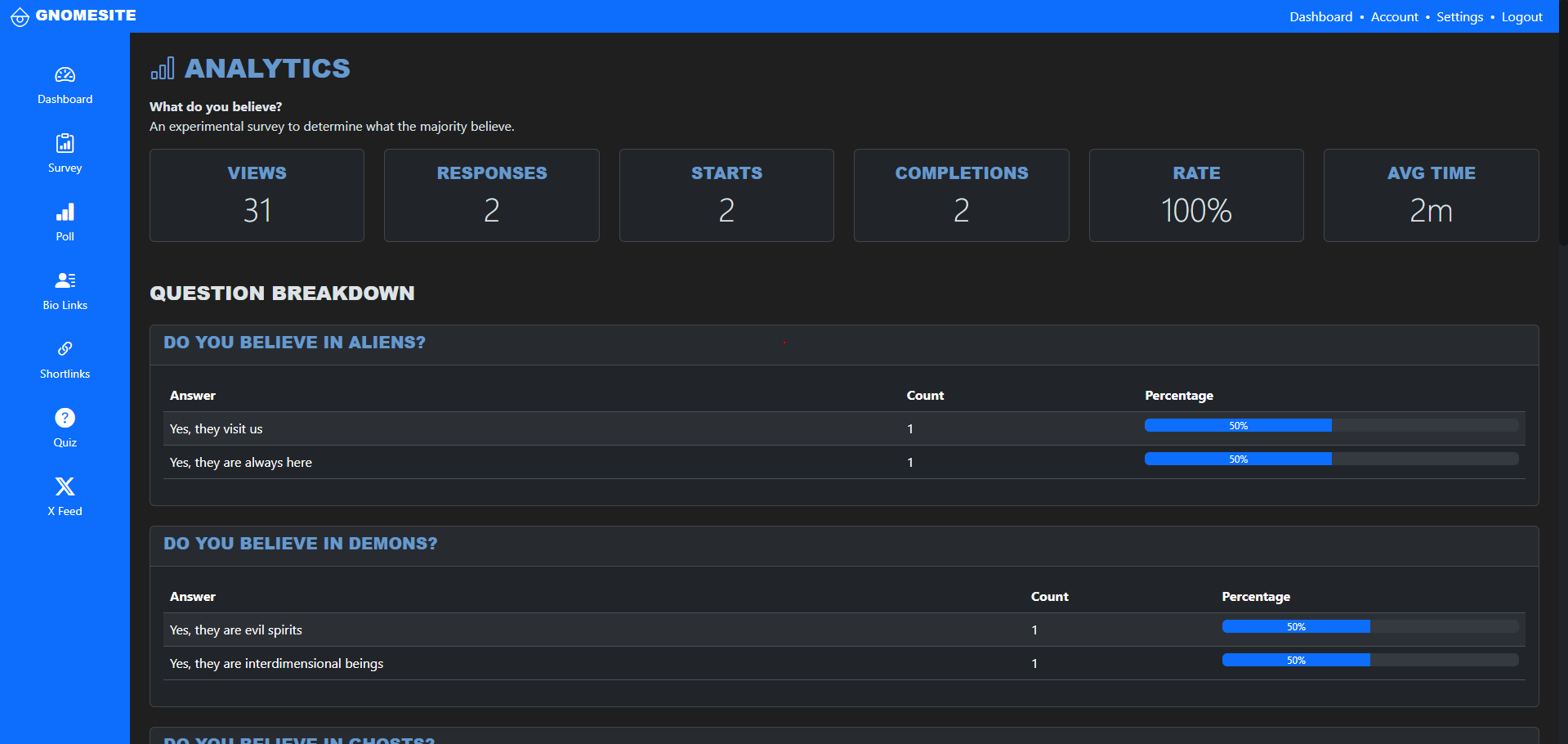Click Count column header in aliens table

click(925, 395)
